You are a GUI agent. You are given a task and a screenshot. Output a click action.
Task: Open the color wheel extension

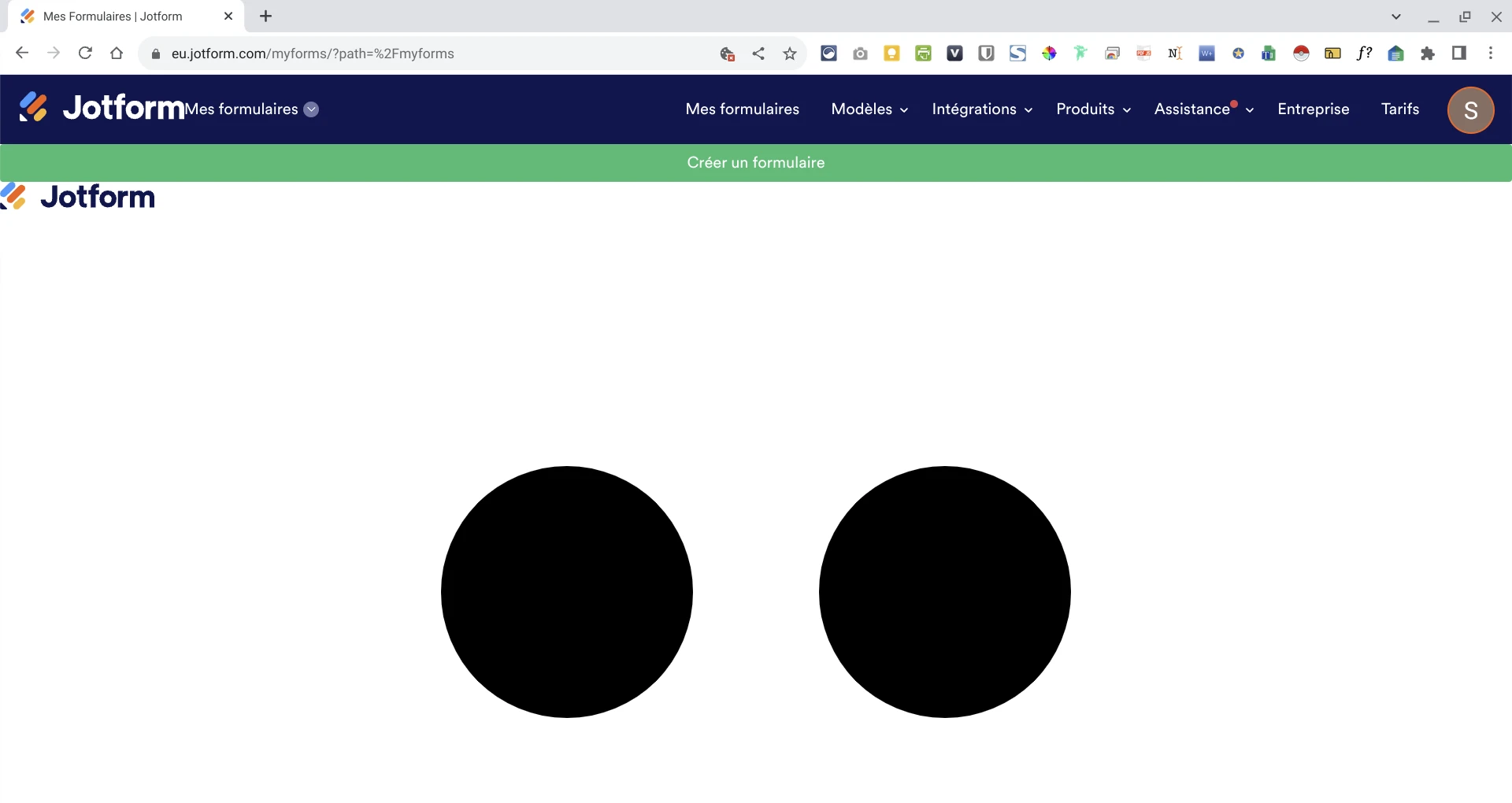[1049, 53]
